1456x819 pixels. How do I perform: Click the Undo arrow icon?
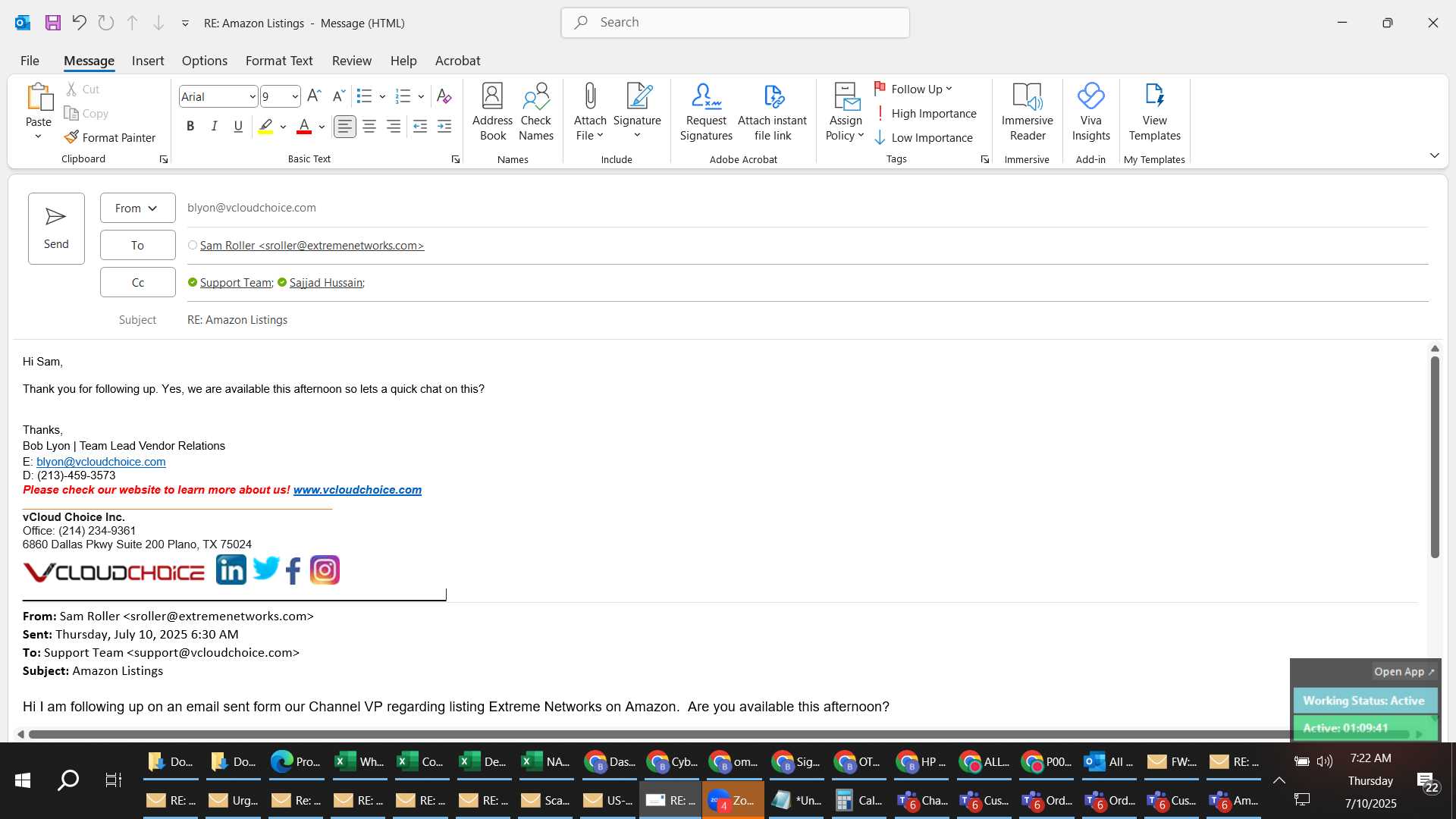pyautogui.click(x=80, y=23)
